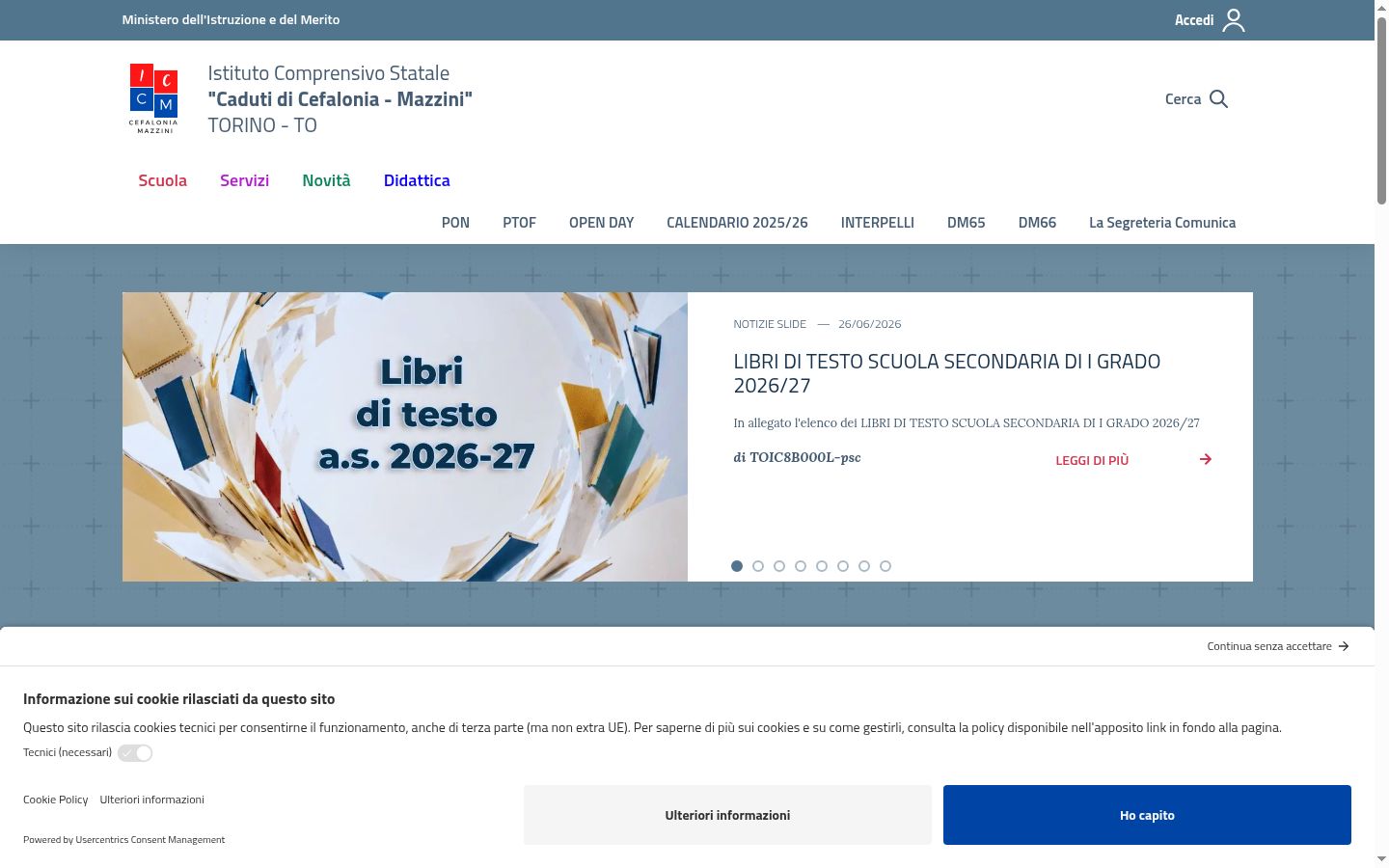
Task: Click the small Ulteriori informazioni text link
Action: point(151,800)
